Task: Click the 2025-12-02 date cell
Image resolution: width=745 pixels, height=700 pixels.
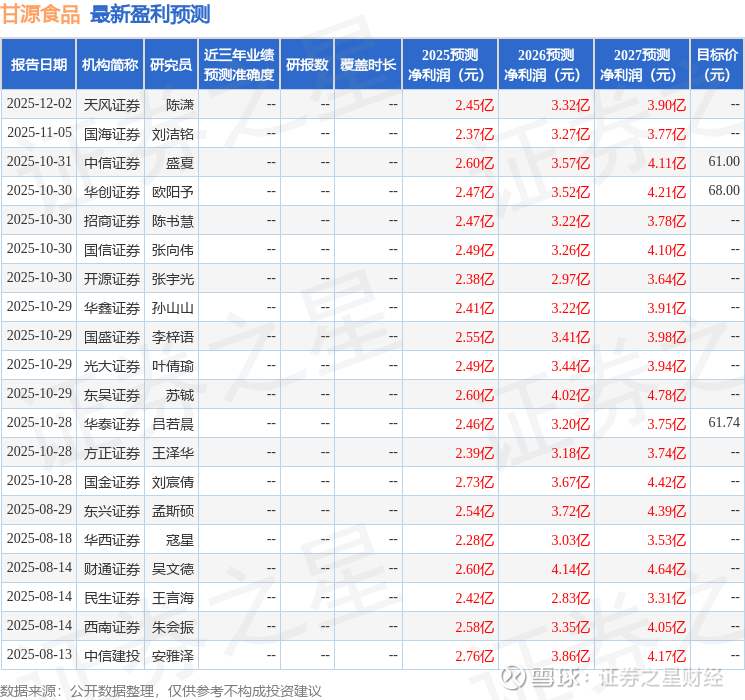Action: 39,104
